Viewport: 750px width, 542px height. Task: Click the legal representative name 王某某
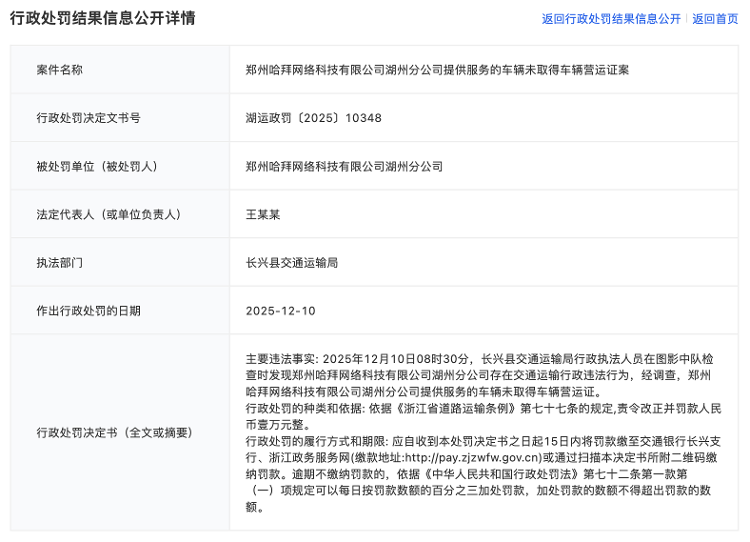pos(262,214)
